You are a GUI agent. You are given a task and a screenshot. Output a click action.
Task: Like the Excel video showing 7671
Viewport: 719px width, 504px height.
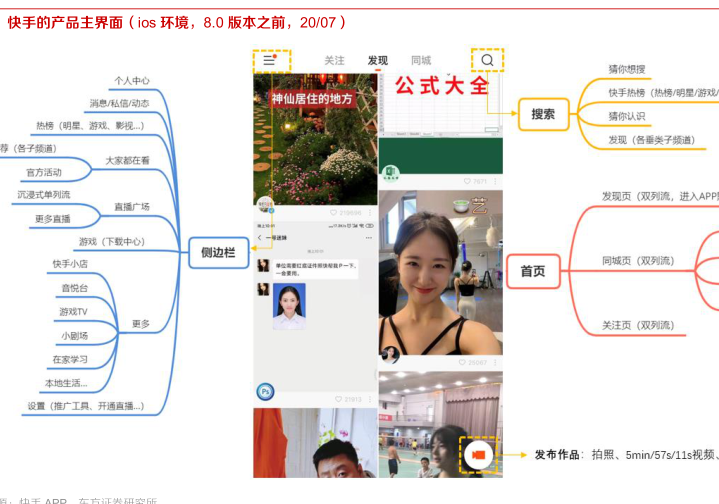(467, 182)
